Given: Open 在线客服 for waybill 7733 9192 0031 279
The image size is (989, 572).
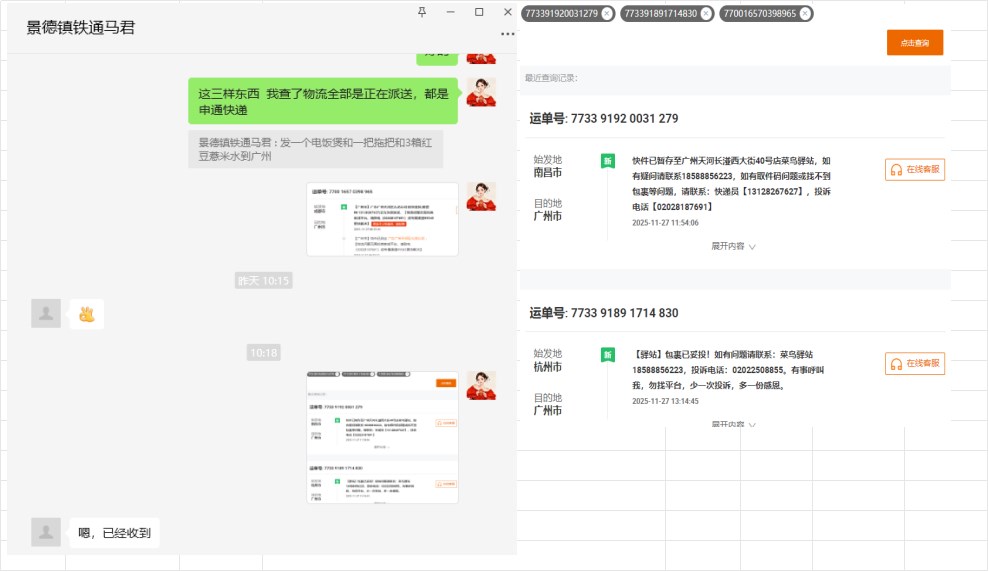Looking at the screenshot, I should tap(914, 170).
